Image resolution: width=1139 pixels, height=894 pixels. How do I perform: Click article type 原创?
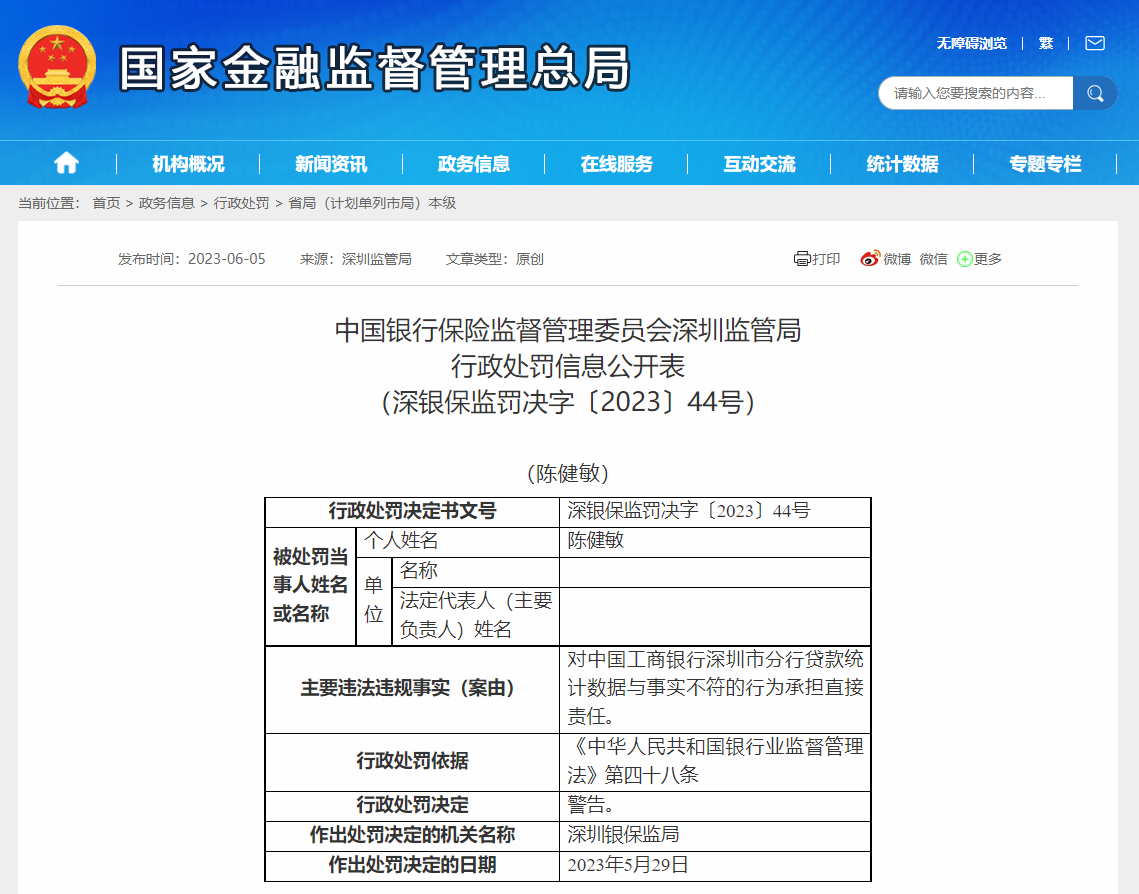tap(530, 259)
